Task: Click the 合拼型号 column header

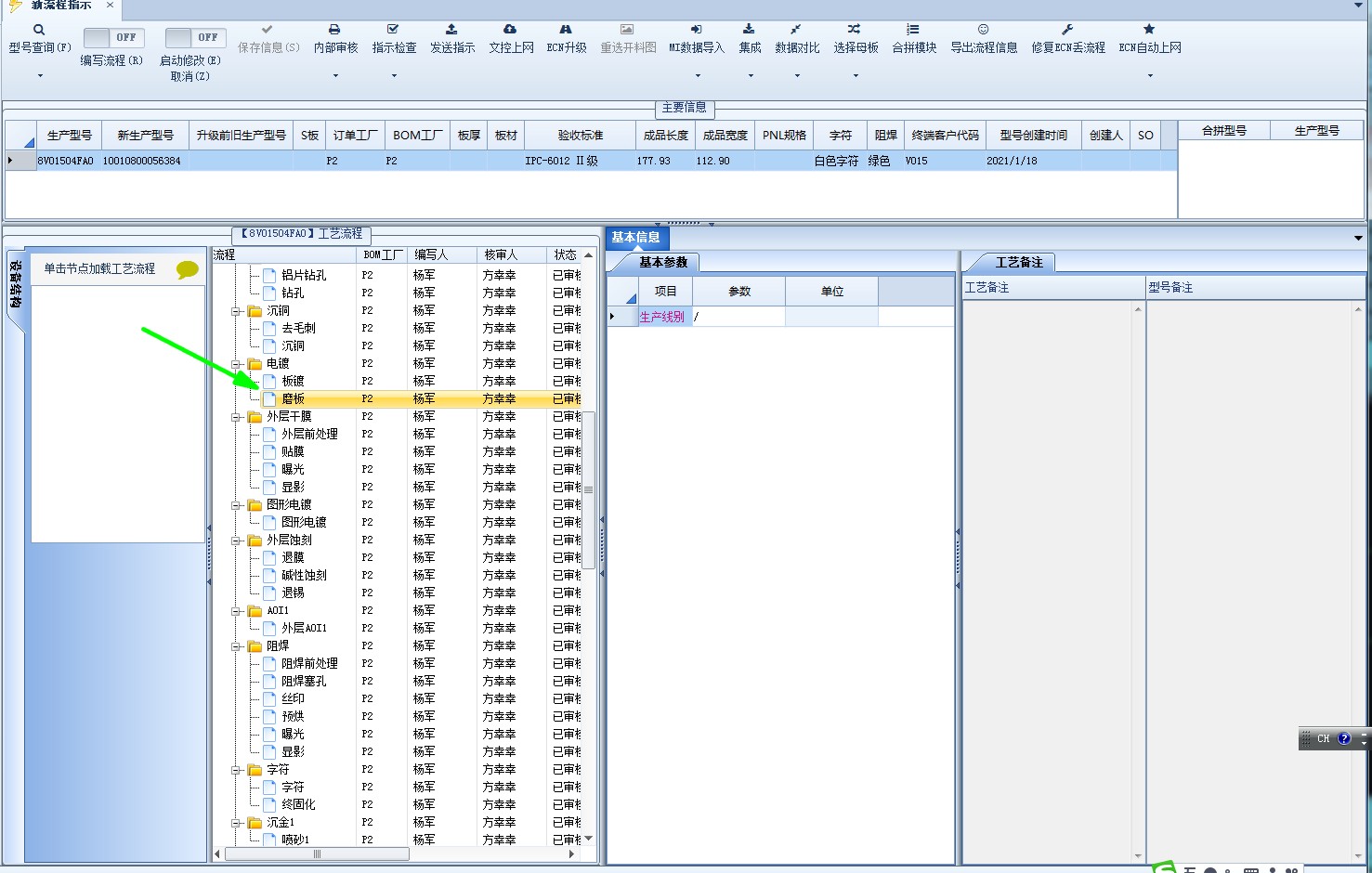Action: [1224, 131]
